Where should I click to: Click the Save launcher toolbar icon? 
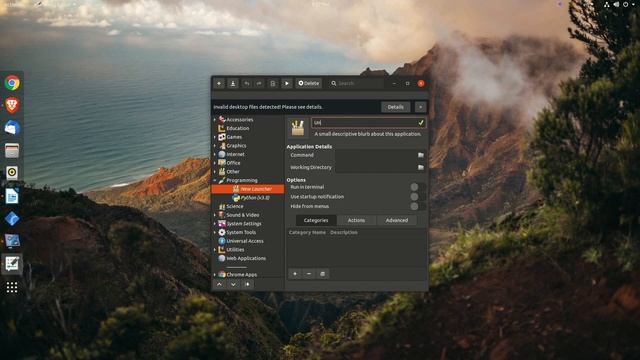pyautogui.click(x=233, y=83)
